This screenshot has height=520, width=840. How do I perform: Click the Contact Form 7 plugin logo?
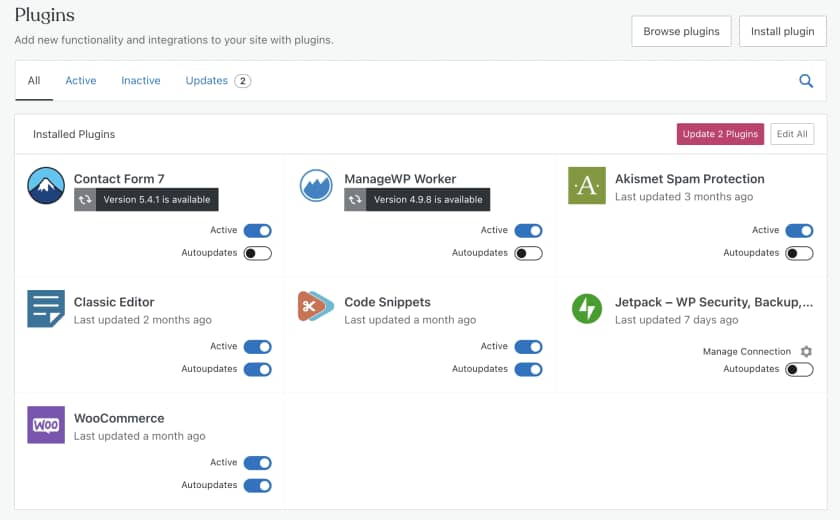[x=46, y=185]
